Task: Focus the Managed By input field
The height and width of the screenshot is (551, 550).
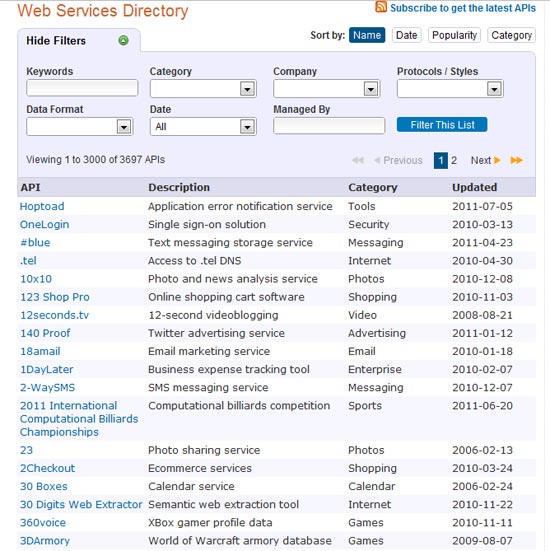Action: click(329, 126)
